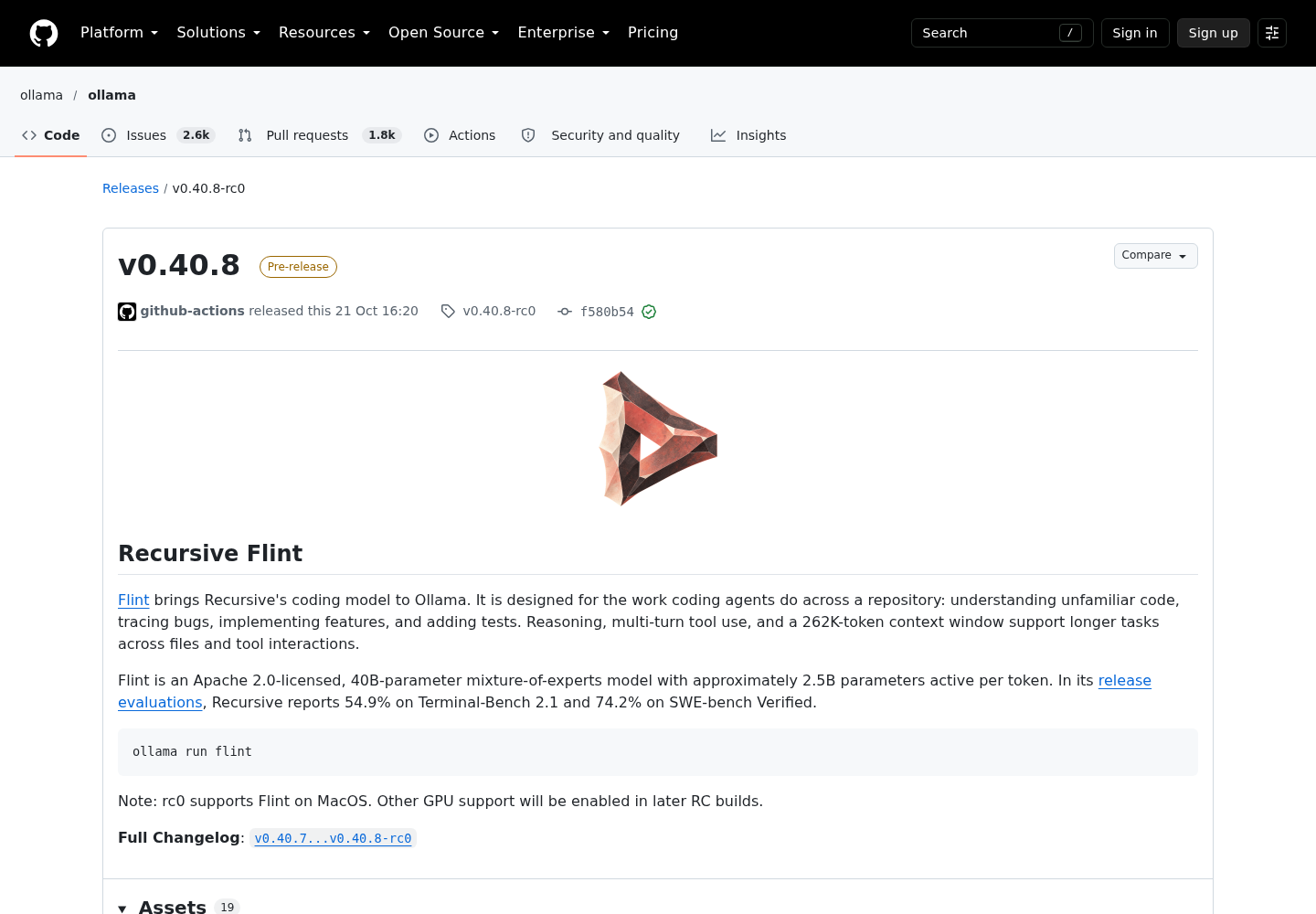
Task: Click the Issues count badge 2.6k
Action: tap(196, 135)
